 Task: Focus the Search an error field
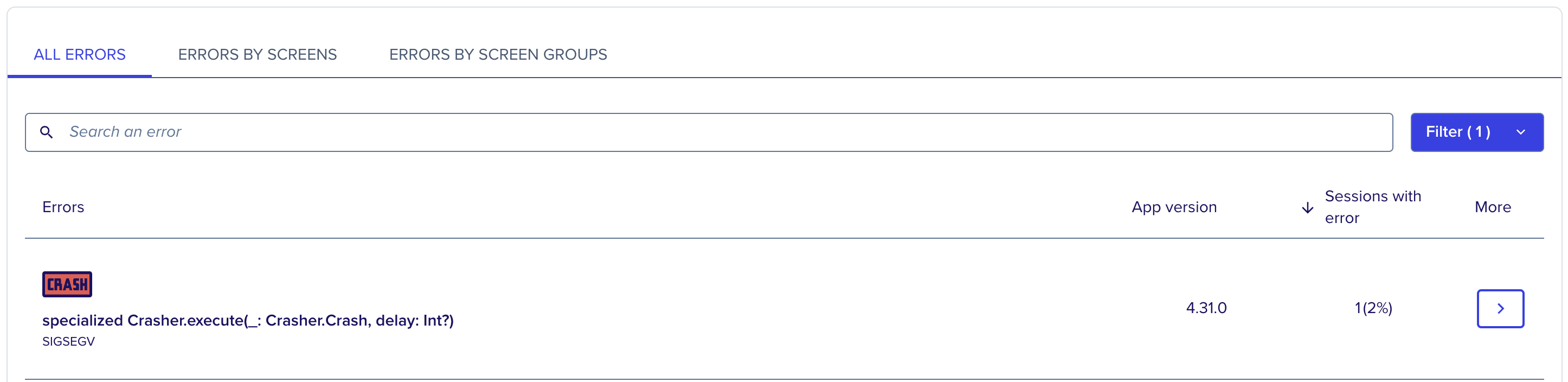click(709, 132)
